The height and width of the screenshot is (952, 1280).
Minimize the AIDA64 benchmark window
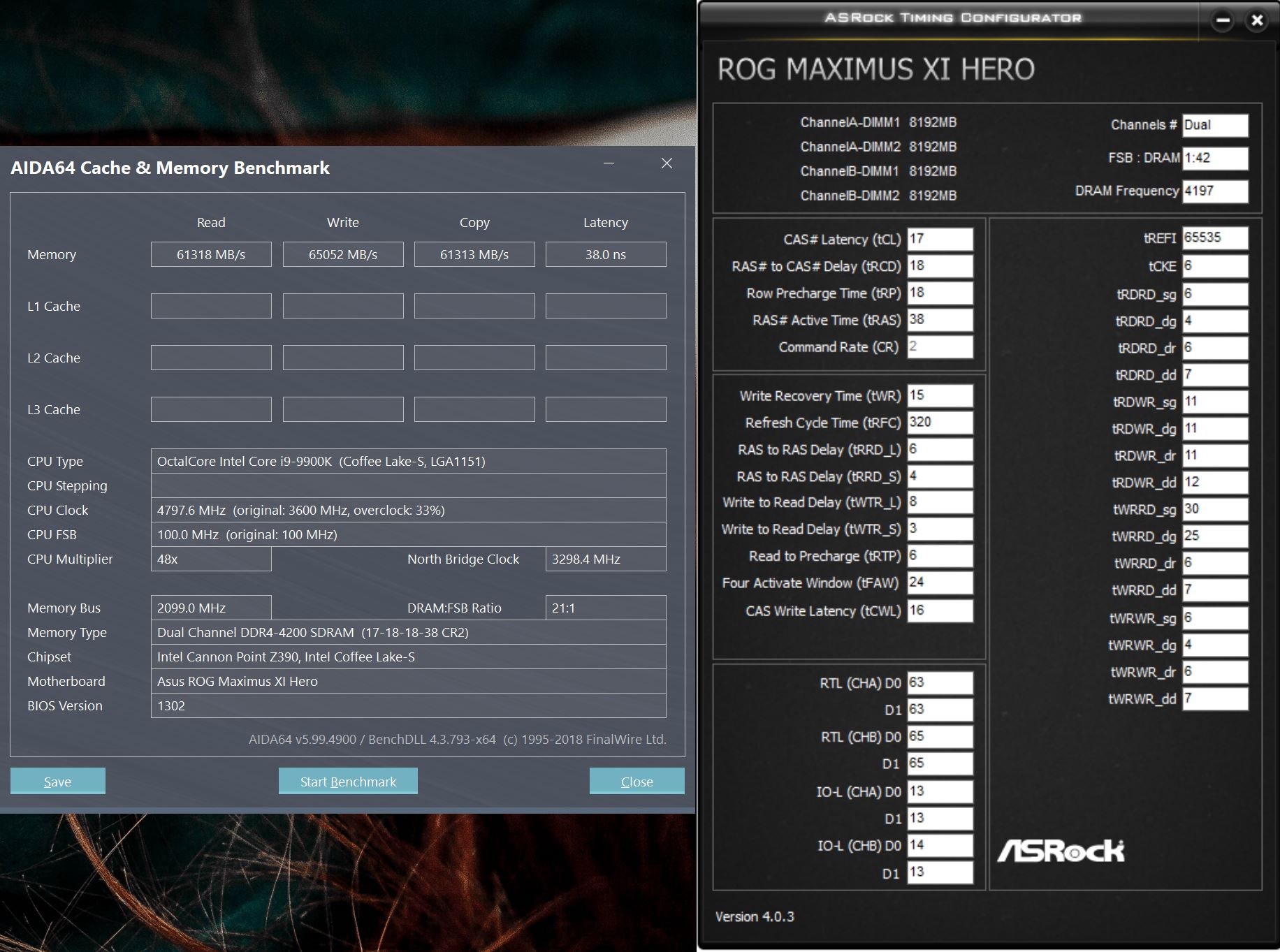[609, 163]
